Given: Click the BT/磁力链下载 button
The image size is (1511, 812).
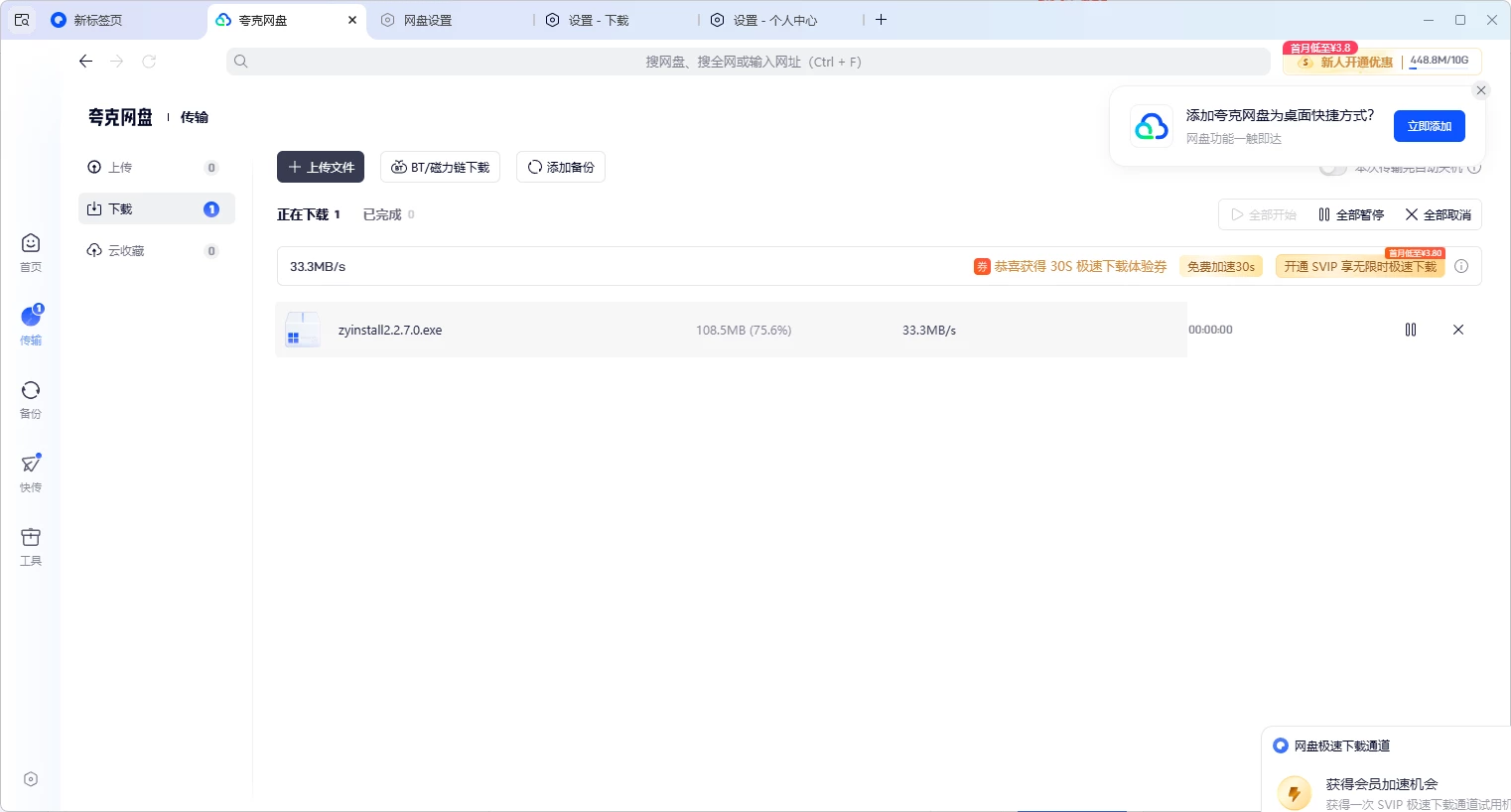Looking at the screenshot, I should click(440, 167).
